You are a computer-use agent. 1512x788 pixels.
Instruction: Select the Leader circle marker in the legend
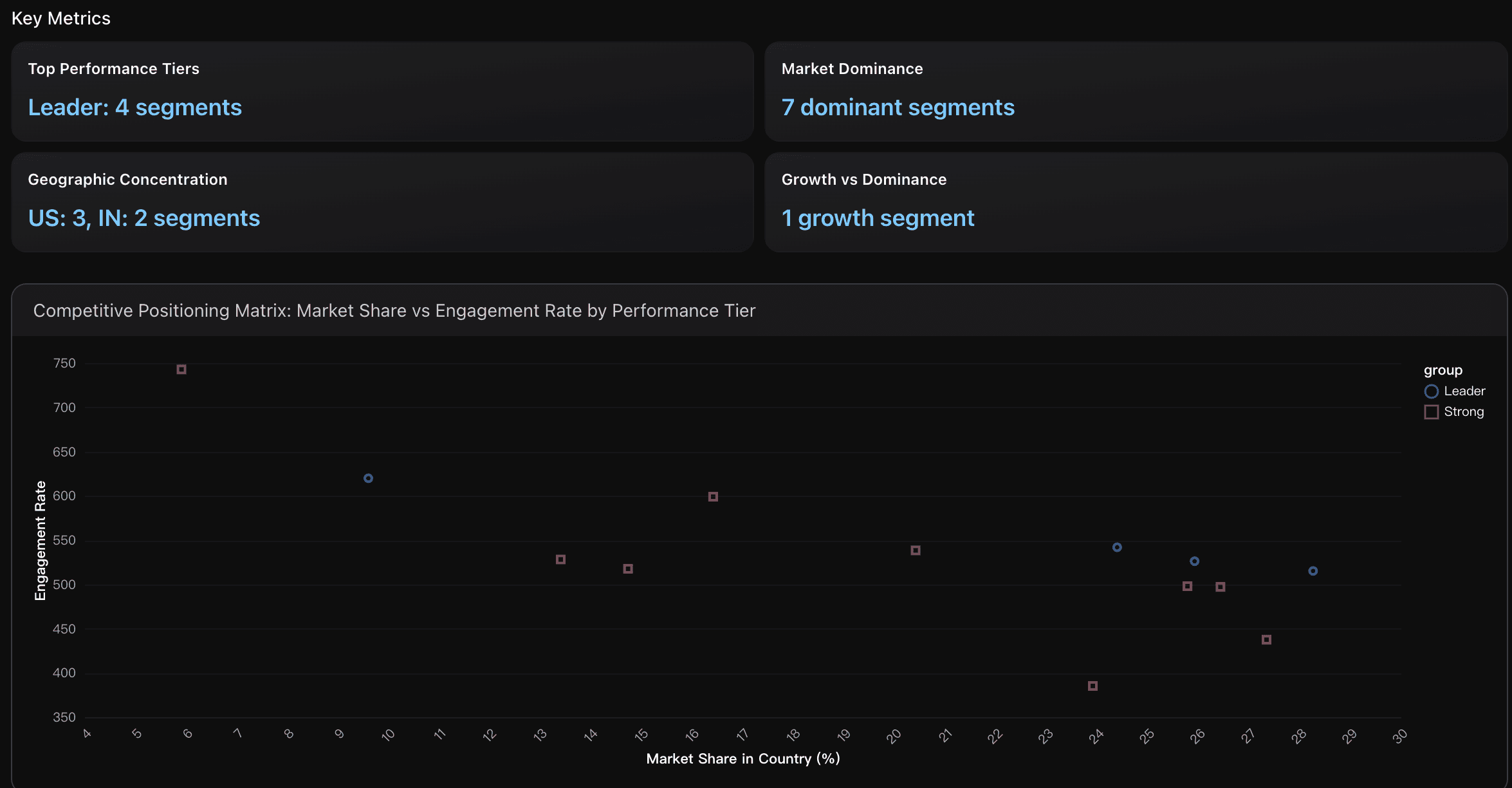coord(1431,391)
